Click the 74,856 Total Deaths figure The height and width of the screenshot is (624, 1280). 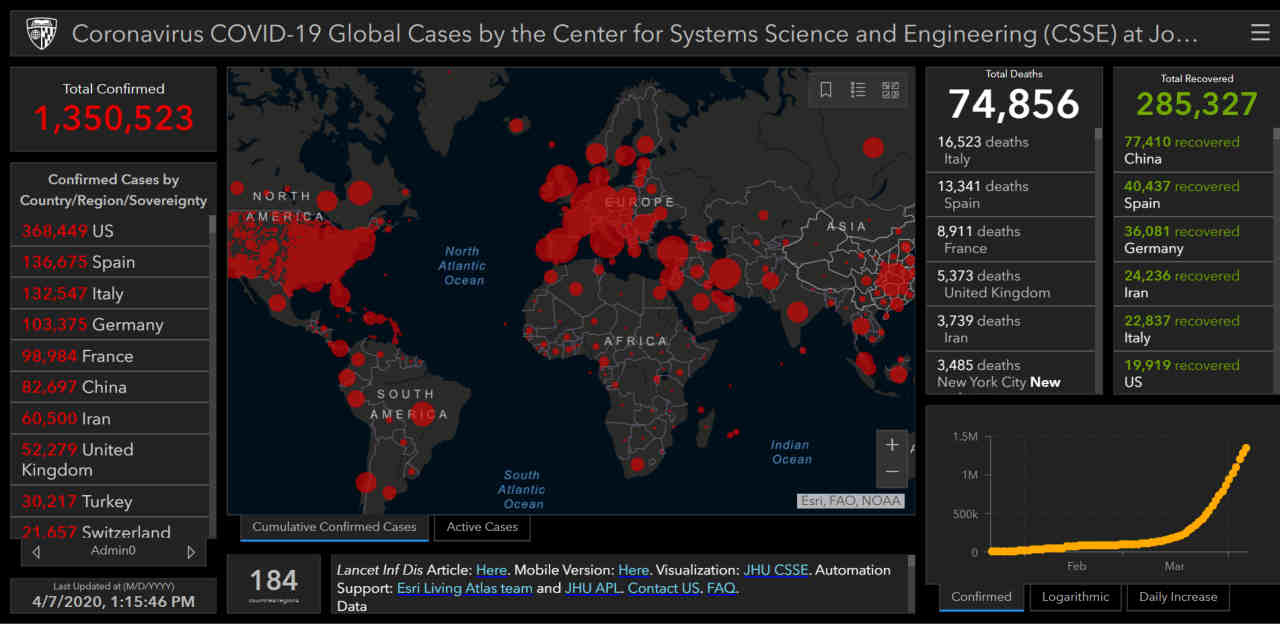click(1014, 104)
